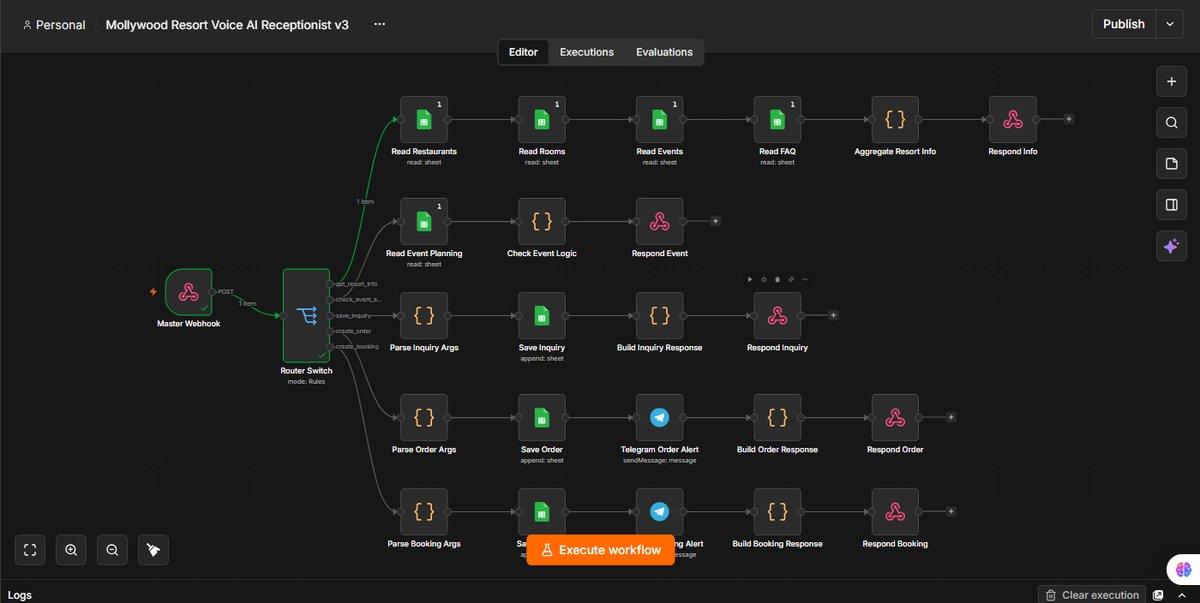The image size is (1200, 603).
Task: Open the search nodes magnifier in sidebar
Action: coord(1171,123)
